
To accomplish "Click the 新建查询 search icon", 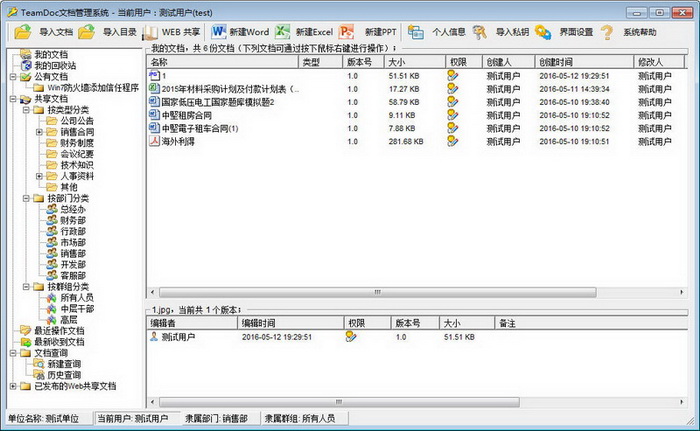I will pyautogui.click(x=39, y=364).
